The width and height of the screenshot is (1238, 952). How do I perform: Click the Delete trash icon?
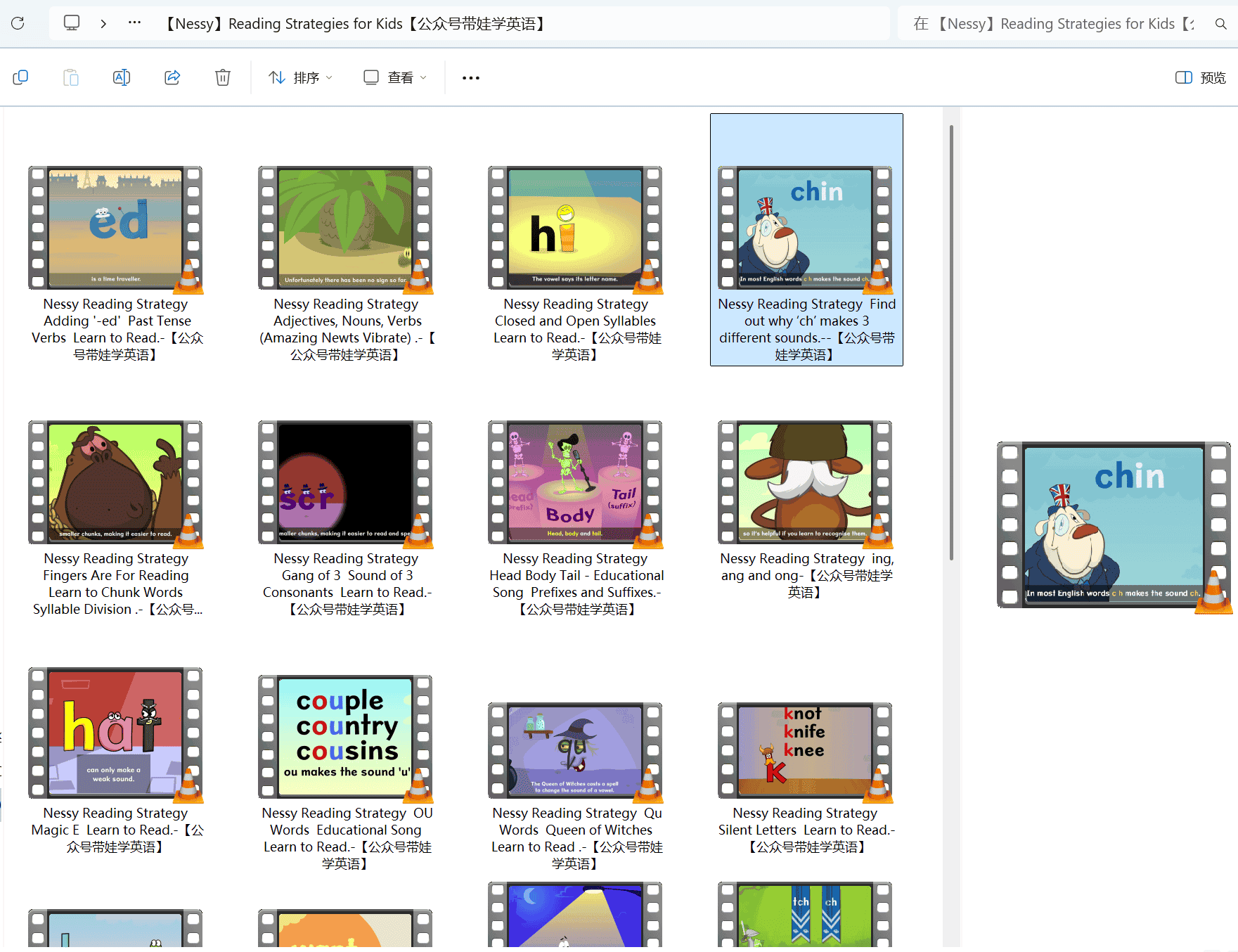coord(223,77)
